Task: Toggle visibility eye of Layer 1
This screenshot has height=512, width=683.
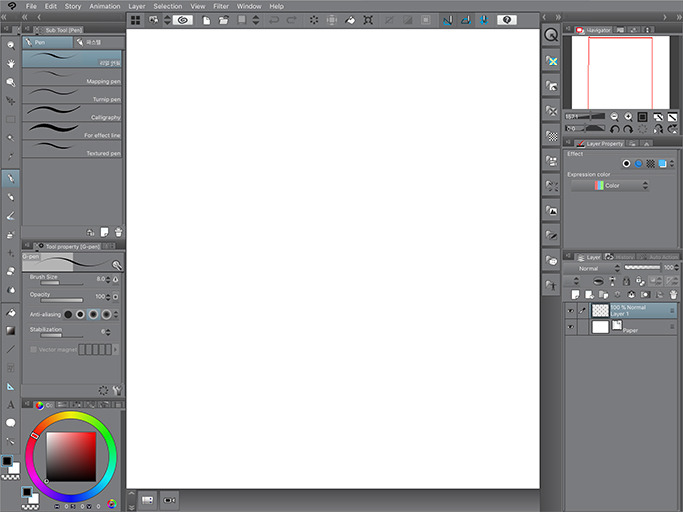Action: (570, 311)
